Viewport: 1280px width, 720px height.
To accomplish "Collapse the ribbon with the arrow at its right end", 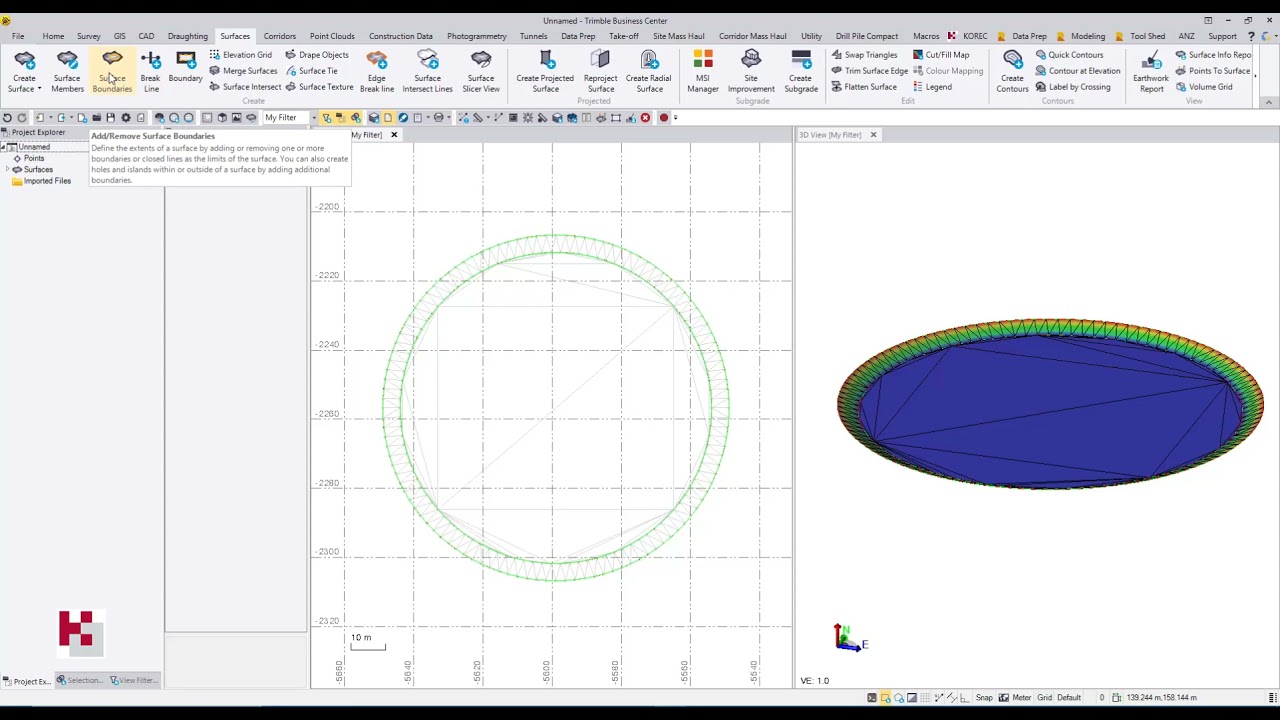I will point(1268,102).
